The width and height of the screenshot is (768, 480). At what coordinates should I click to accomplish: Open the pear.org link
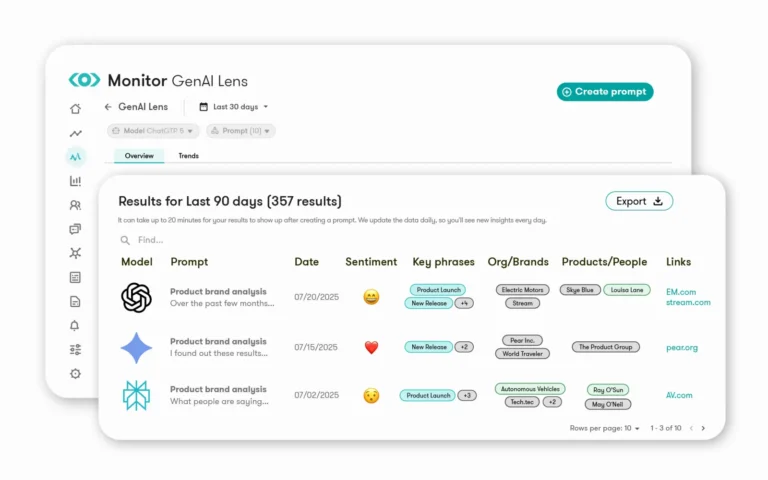pyautogui.click(x=682, y=347)
